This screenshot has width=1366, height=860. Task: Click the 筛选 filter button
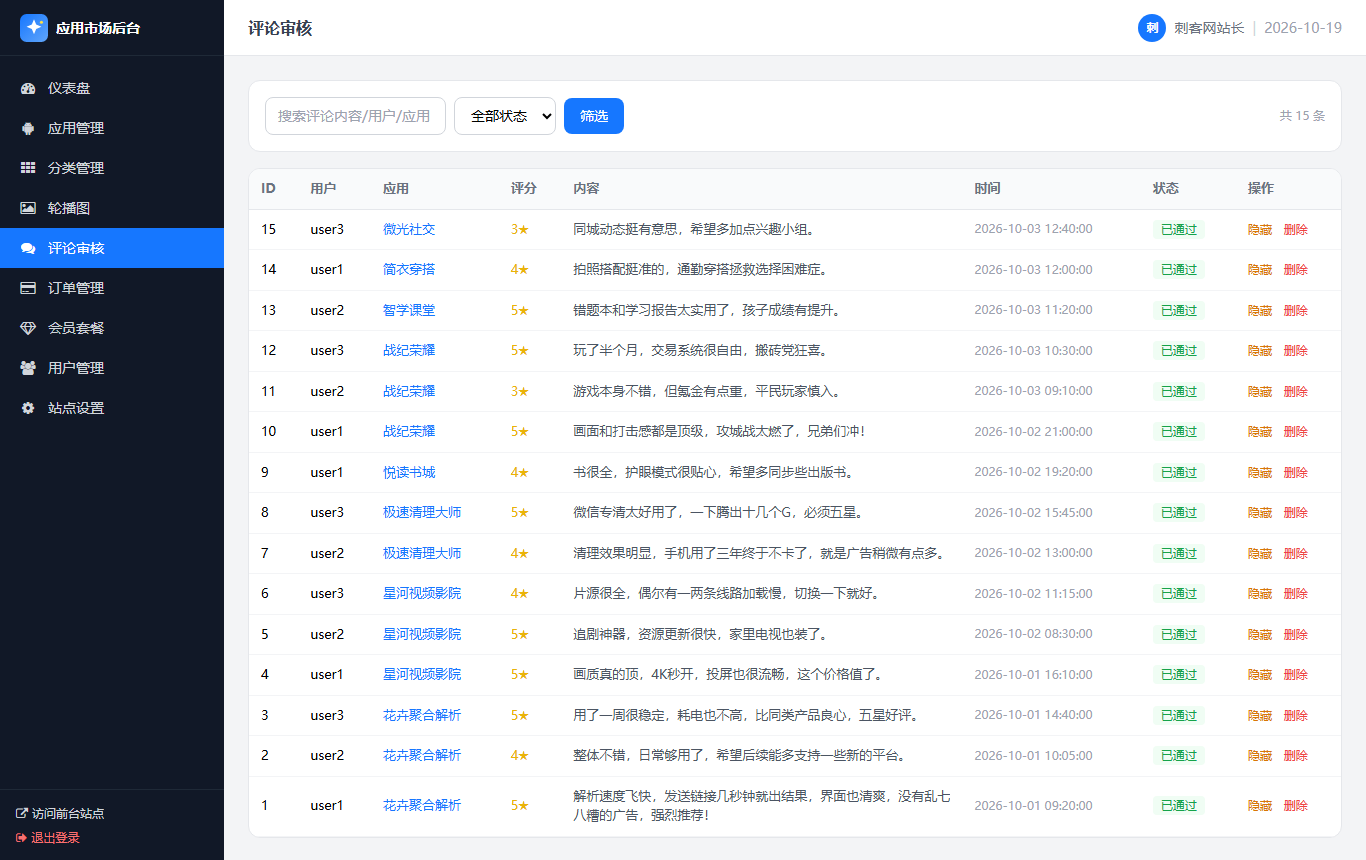[x=594, y=116]
